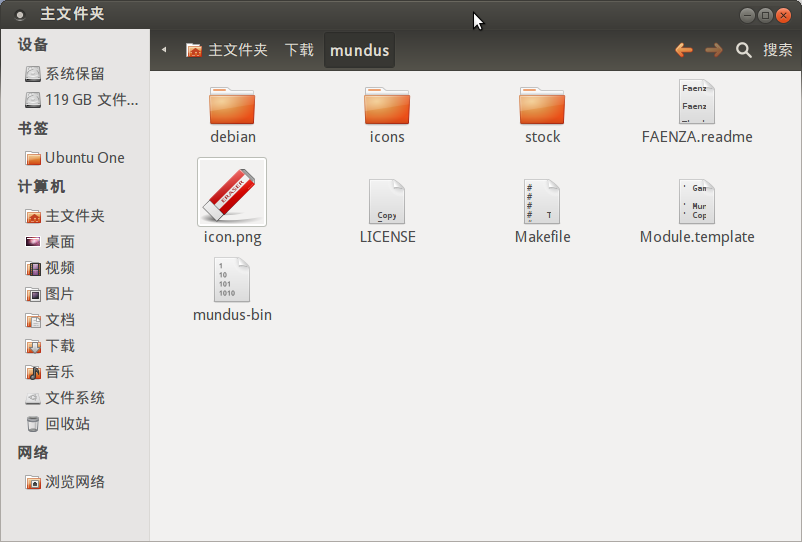Close the file manager window
The height and width of the screenshot is (542, 802).
(783, 15)
